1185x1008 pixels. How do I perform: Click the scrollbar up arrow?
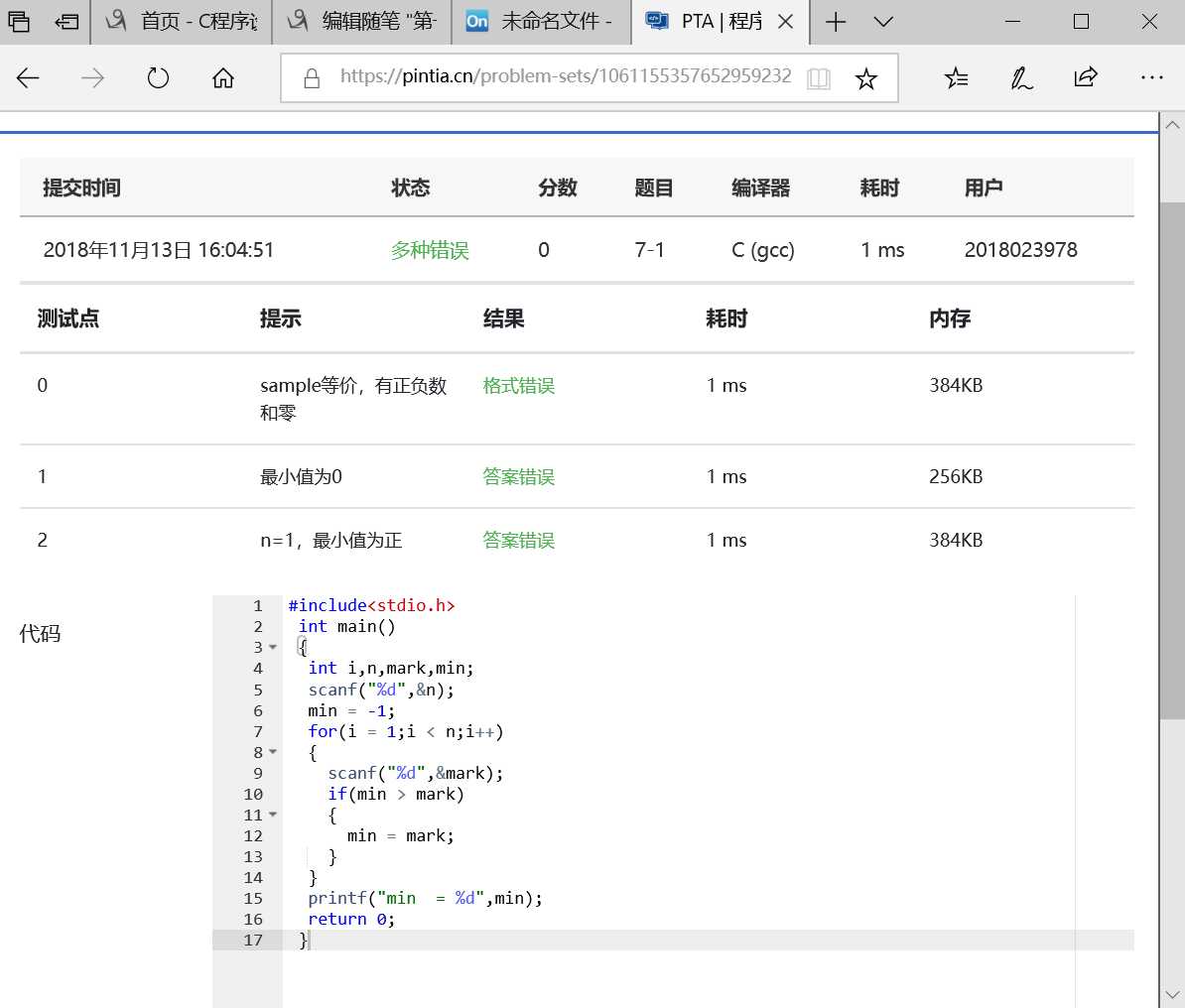(1172, 125)
